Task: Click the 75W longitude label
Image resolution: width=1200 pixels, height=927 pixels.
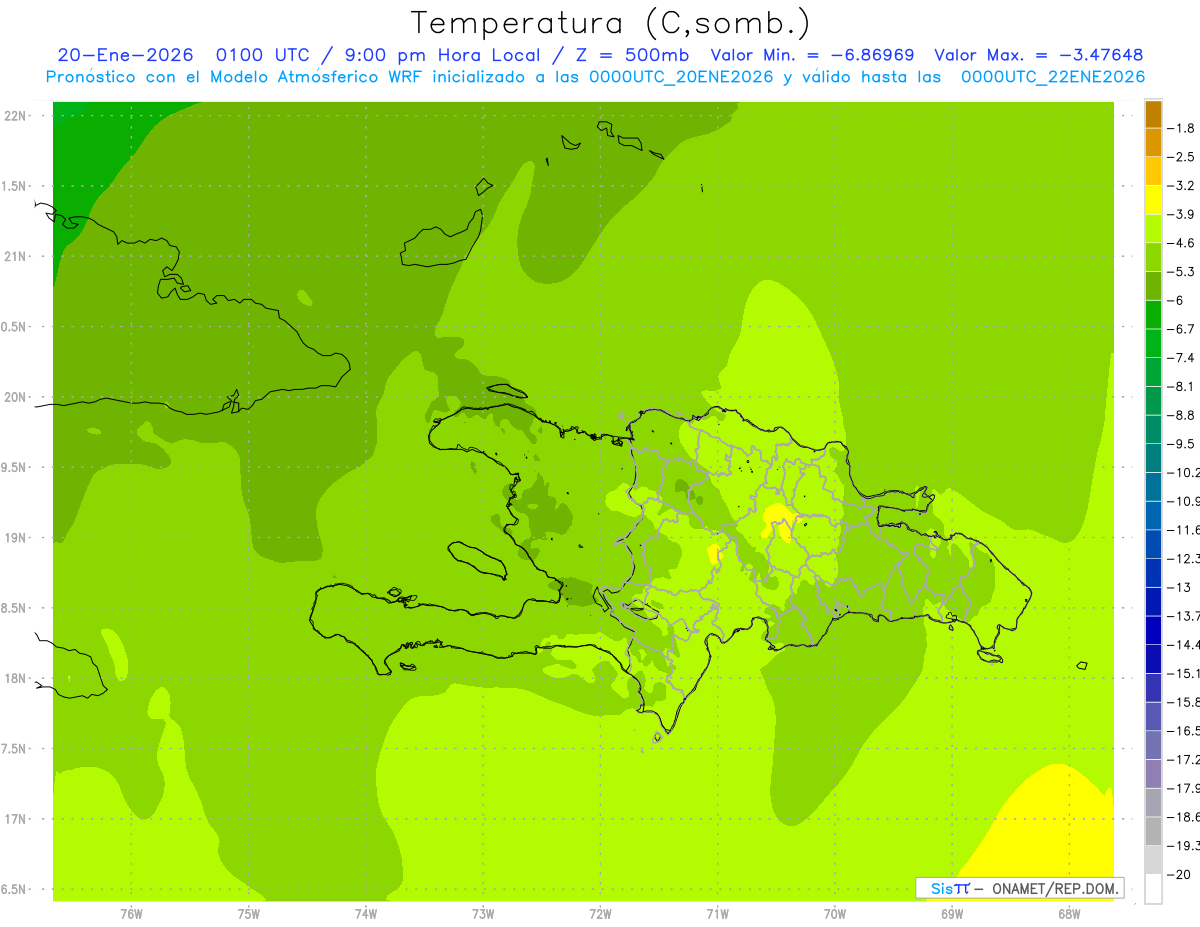Action: point(249,913)
